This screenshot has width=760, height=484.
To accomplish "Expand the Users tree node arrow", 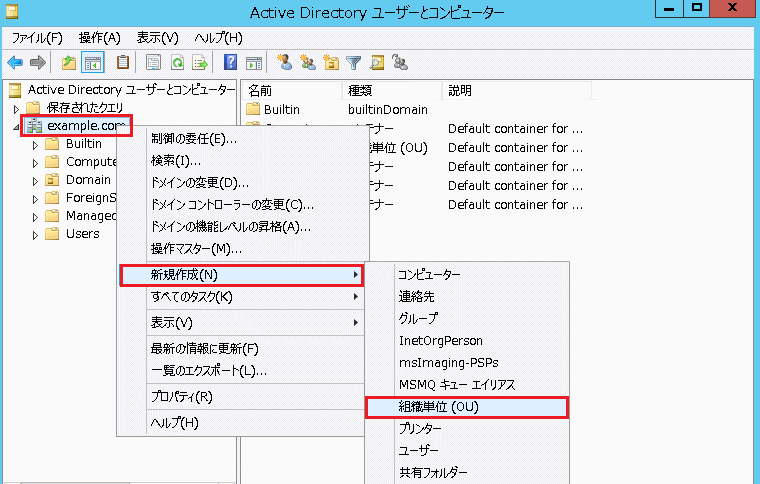I will [x=35, y=235].
